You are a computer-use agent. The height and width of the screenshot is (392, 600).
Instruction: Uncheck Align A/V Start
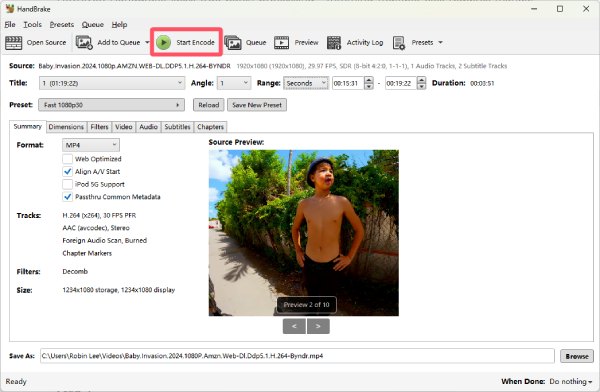click(67, 172)
